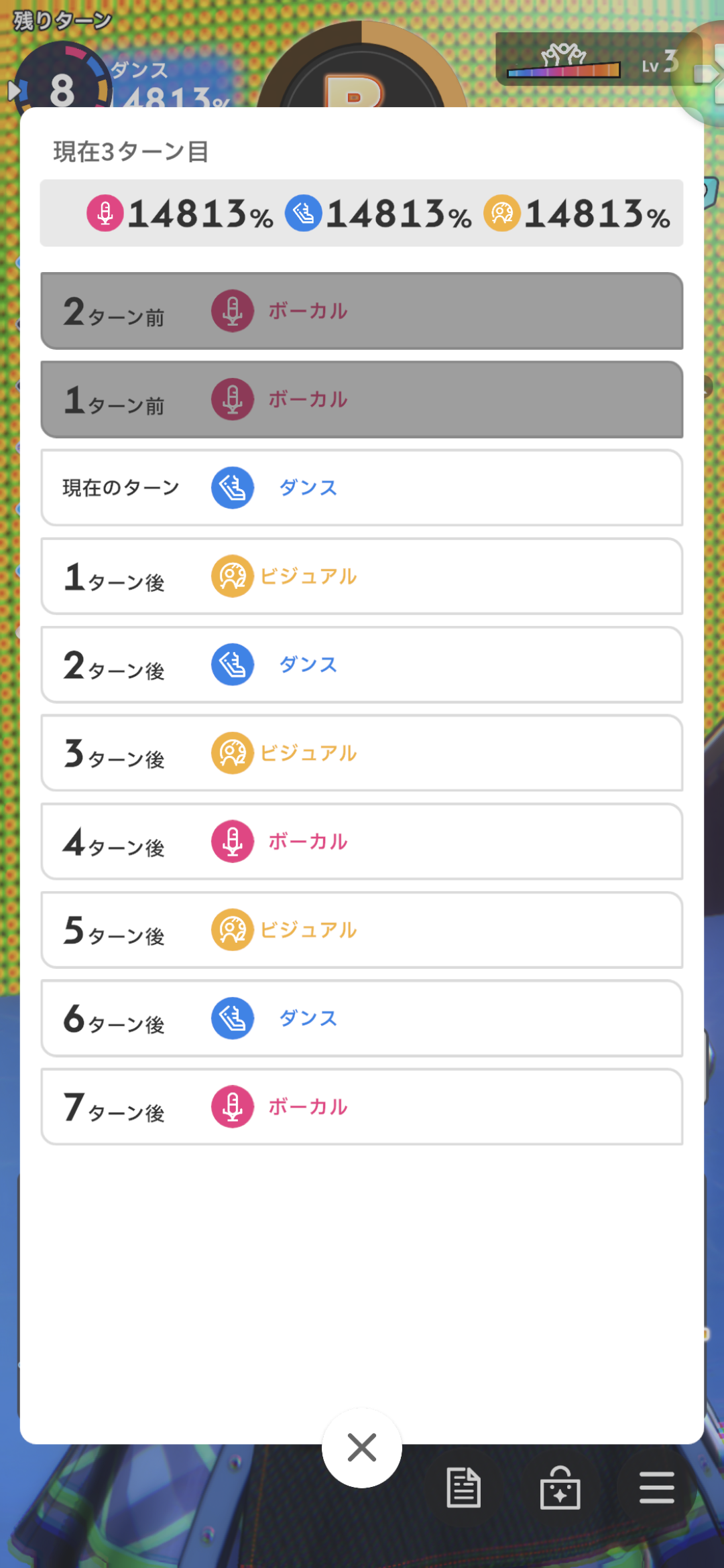Click the pink Vocal icon in summary bar

[105, 213]
